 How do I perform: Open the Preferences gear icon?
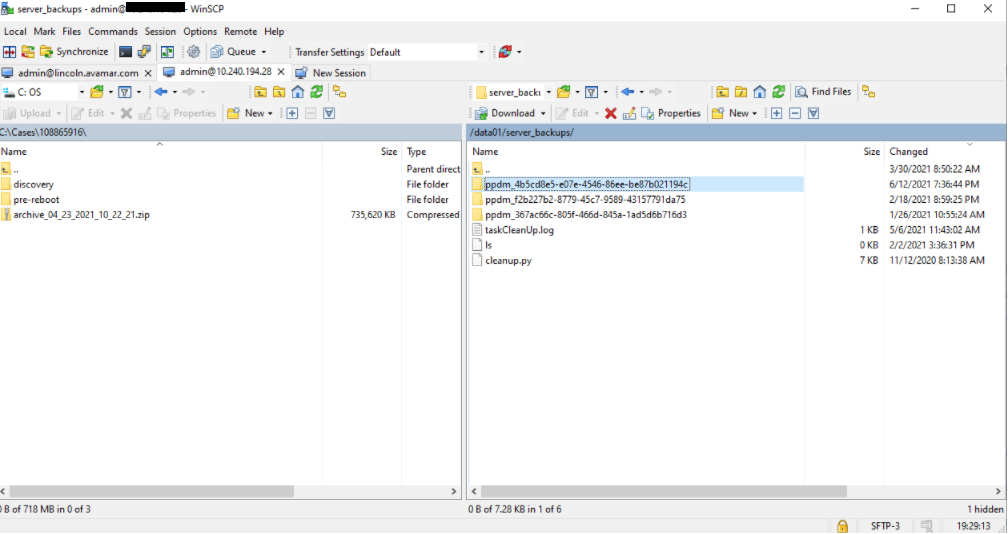point(194,52)
